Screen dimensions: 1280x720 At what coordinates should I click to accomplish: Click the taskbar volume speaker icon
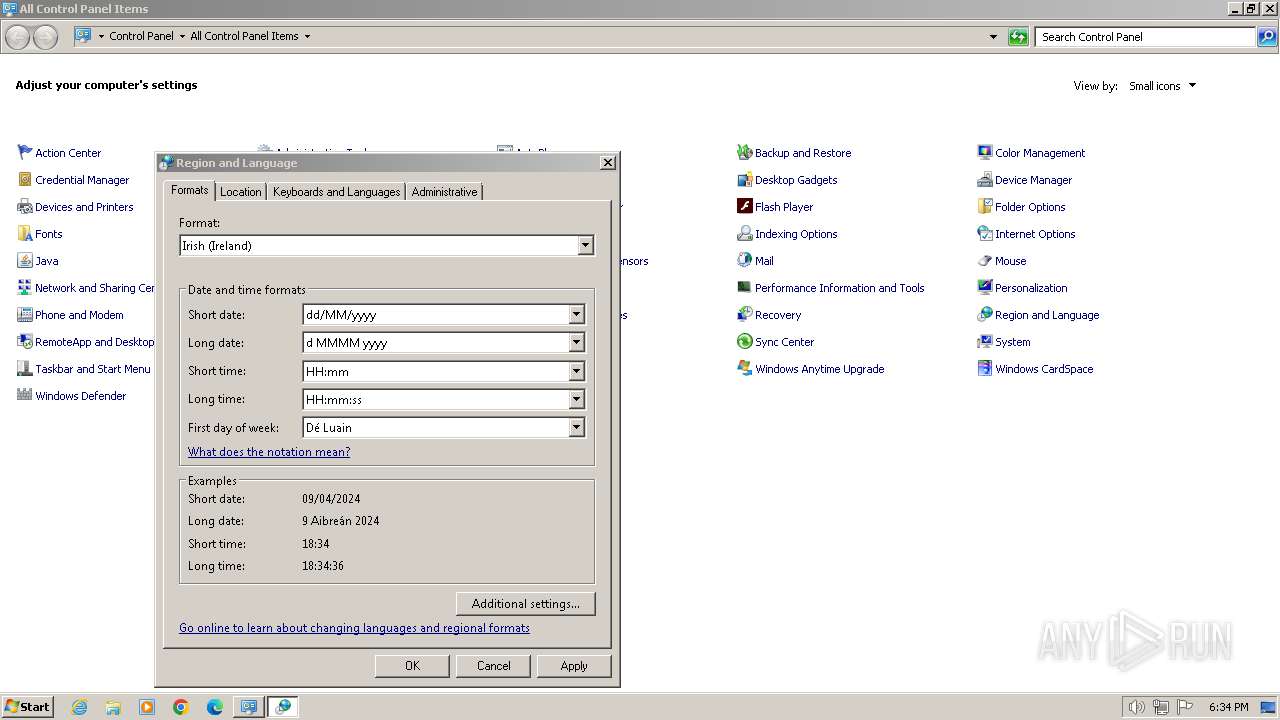click(1137, 707)
